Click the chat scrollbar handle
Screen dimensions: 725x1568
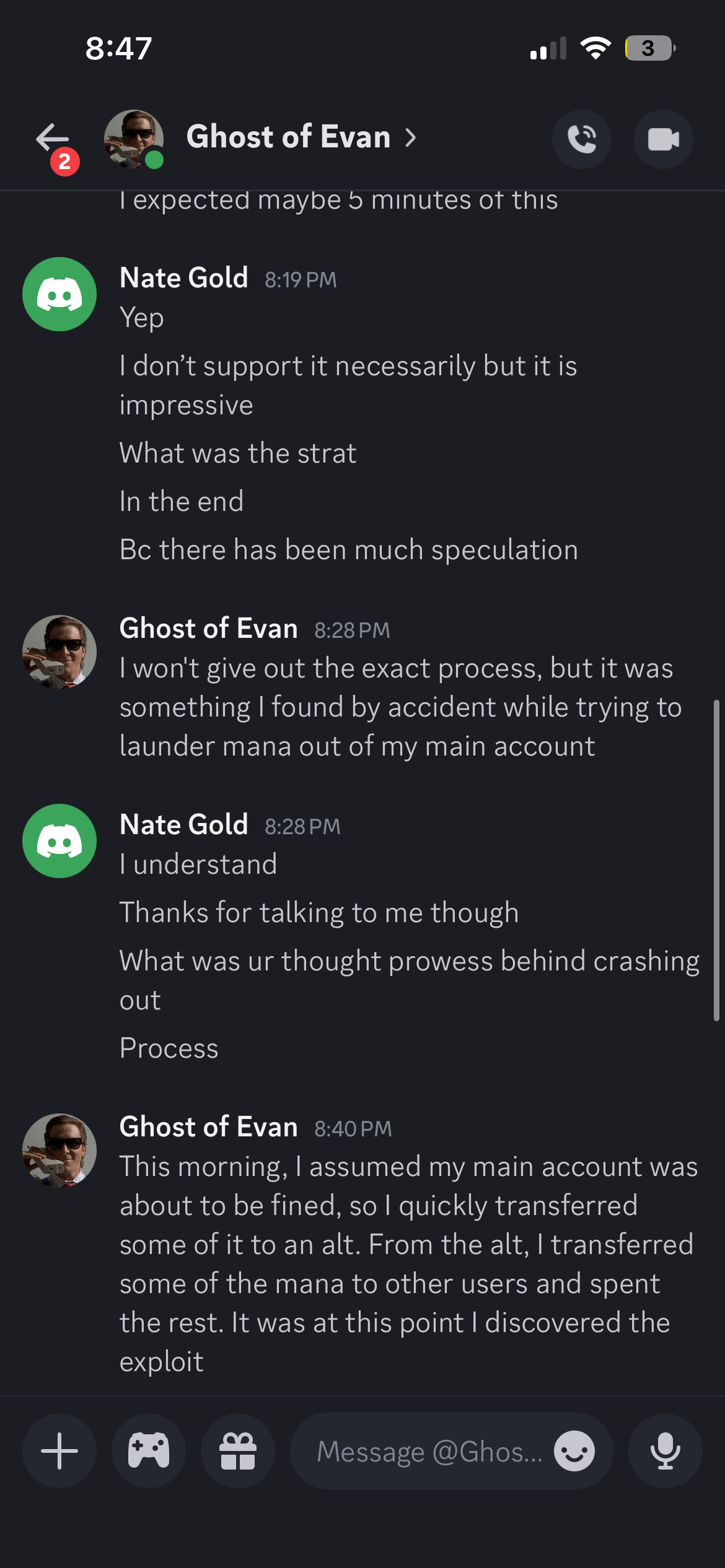click(x=716, y=861)
